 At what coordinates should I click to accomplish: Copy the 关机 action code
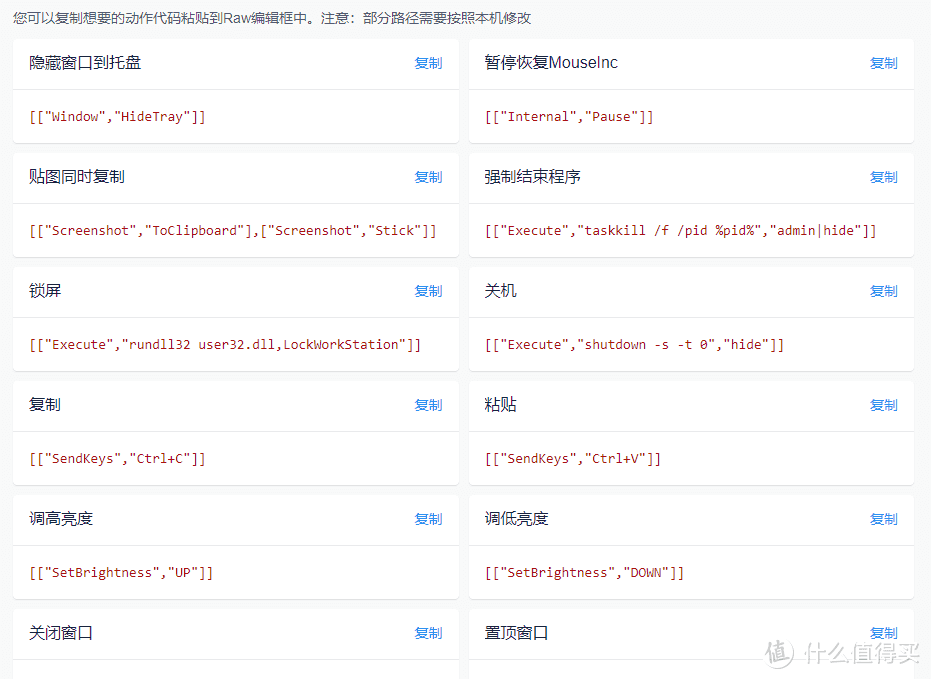tap(884, 291)
